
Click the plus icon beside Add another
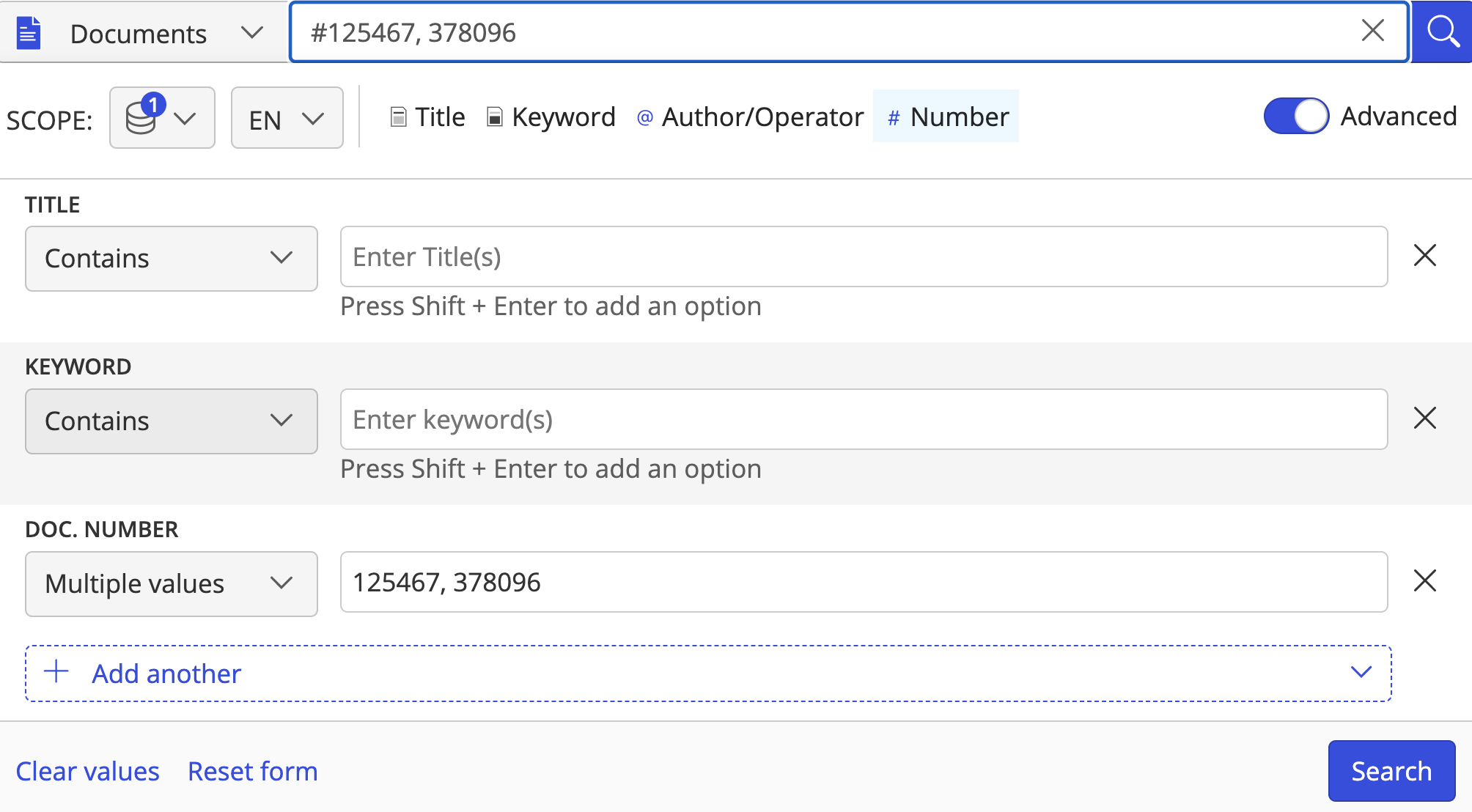click(x=56, y=672)
